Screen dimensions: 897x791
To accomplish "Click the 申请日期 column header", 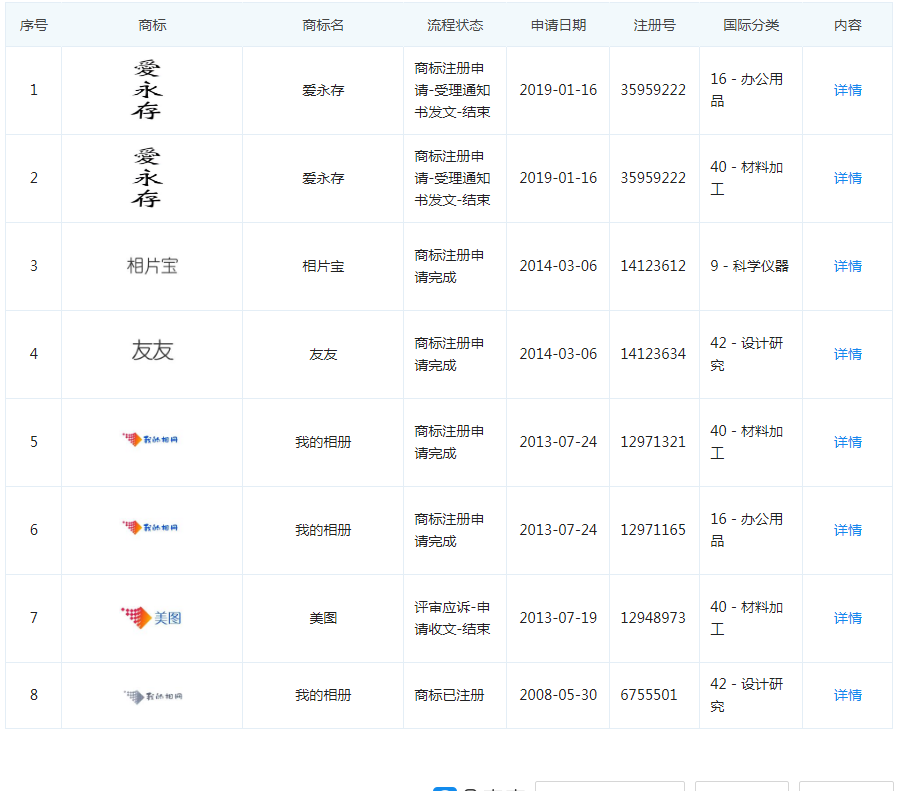I will click(556, 24).
